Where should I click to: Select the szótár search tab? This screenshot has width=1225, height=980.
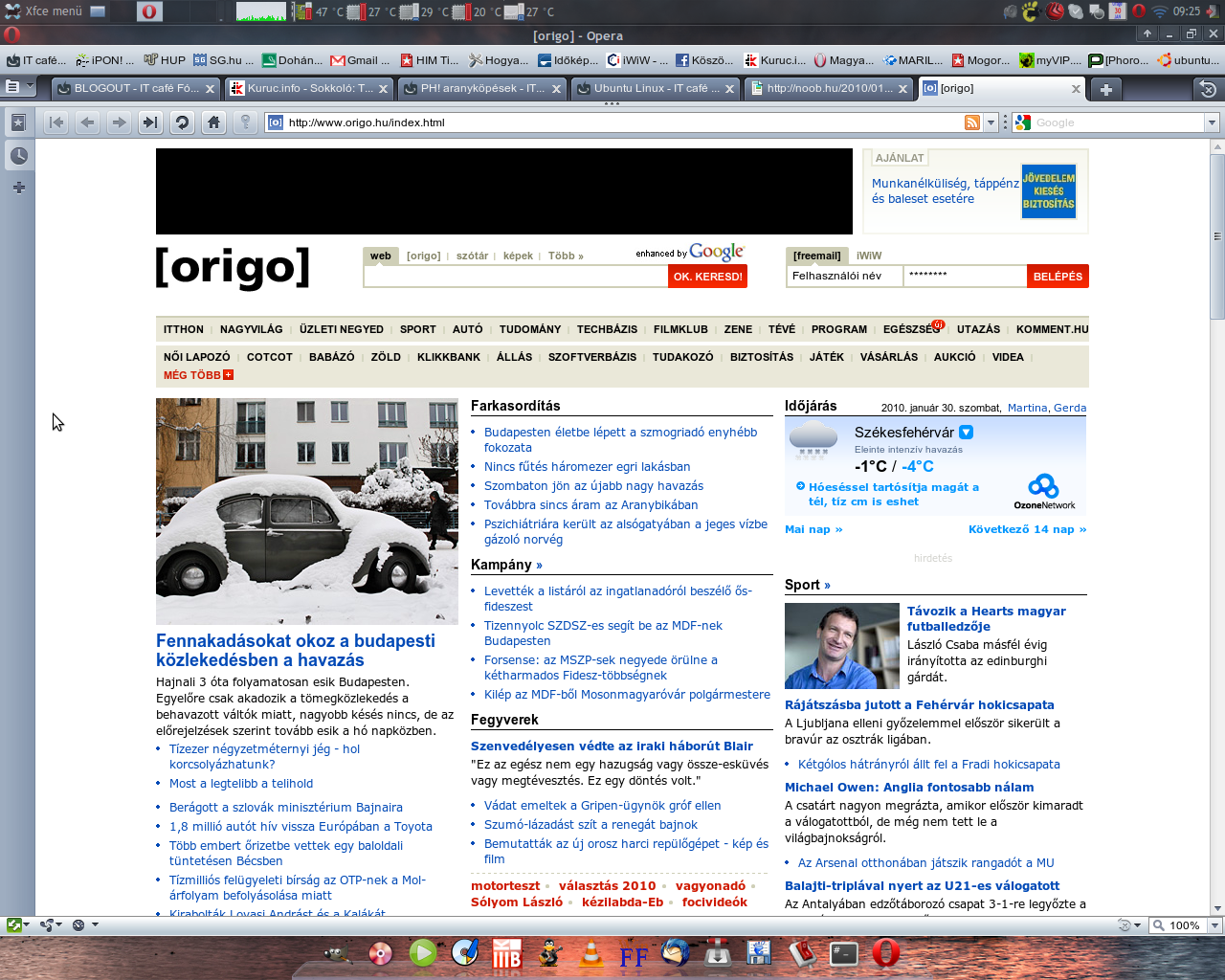[472, 256]
